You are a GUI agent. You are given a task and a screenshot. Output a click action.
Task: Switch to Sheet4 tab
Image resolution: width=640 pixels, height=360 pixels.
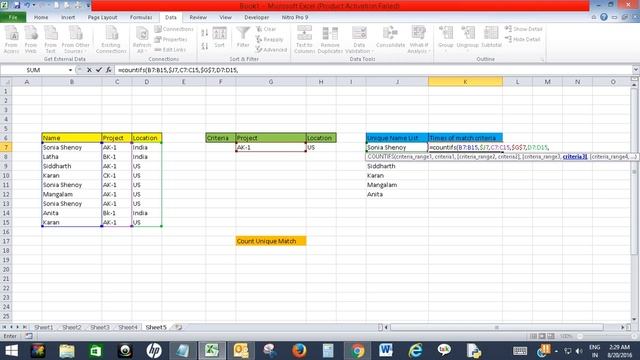128,327
